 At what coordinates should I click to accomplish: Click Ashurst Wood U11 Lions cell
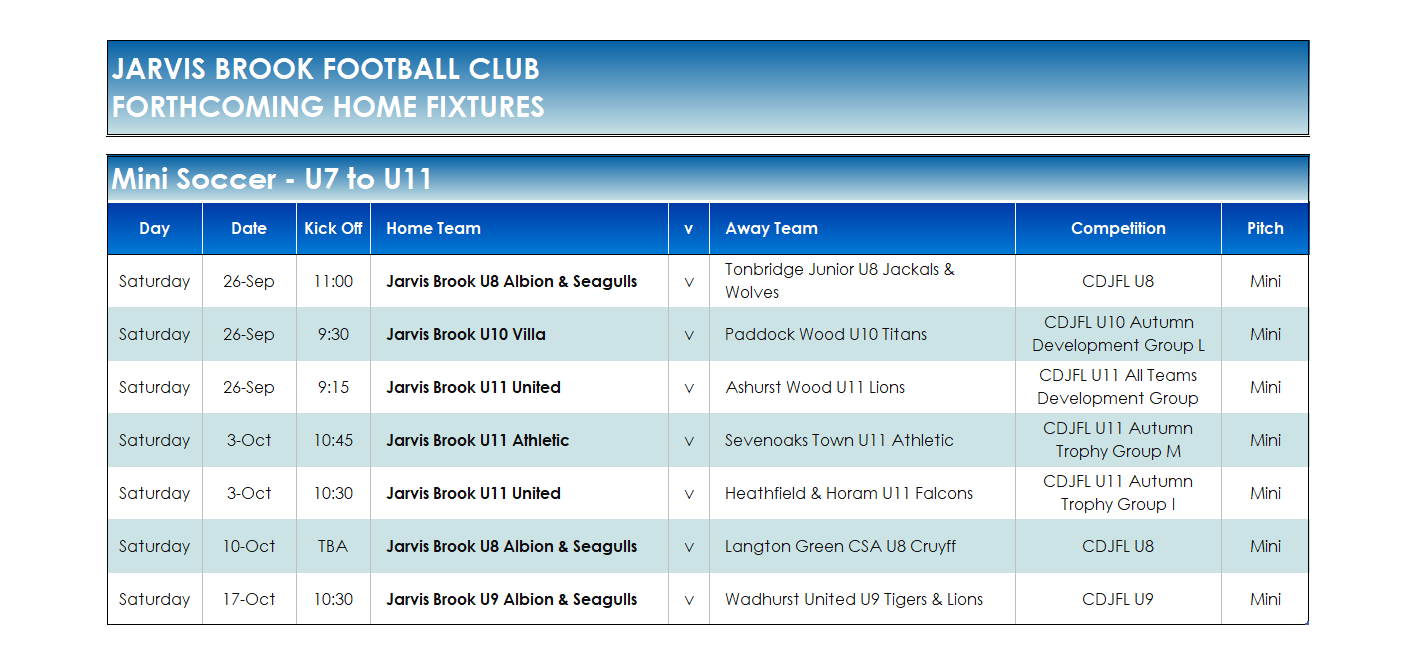pos(862,387)
